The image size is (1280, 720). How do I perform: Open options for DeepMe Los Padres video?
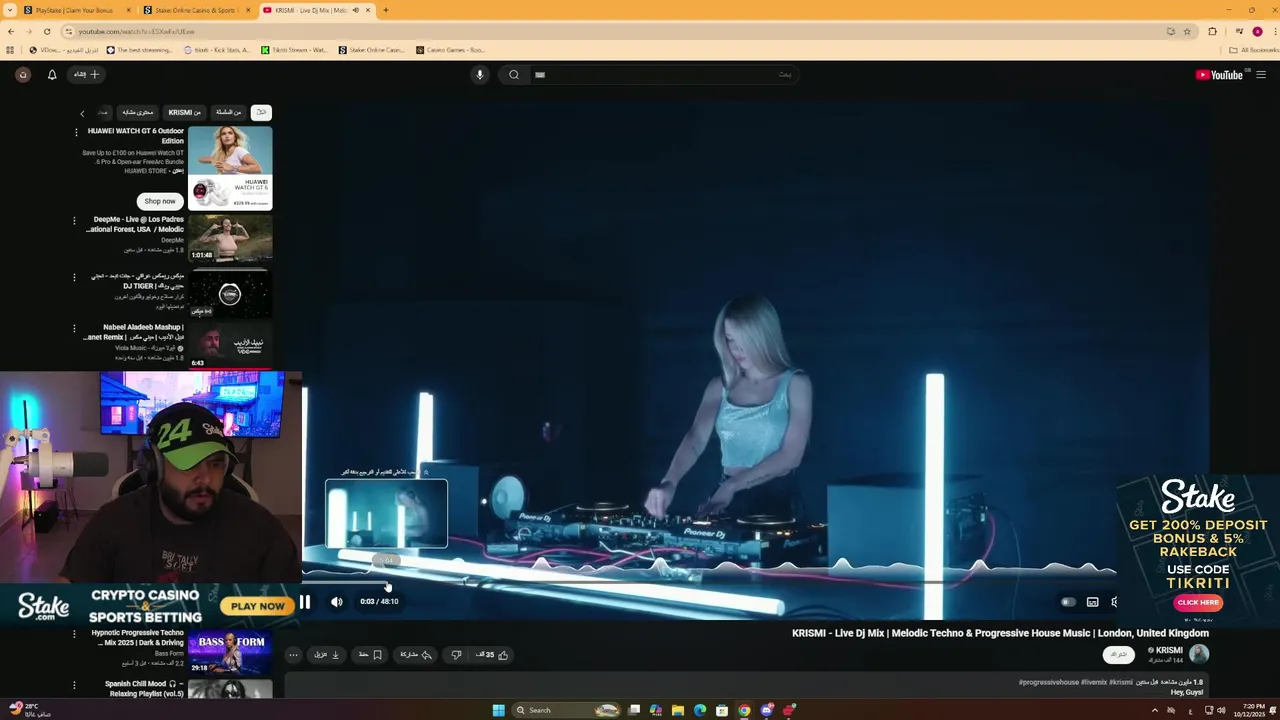pos(74,220)
